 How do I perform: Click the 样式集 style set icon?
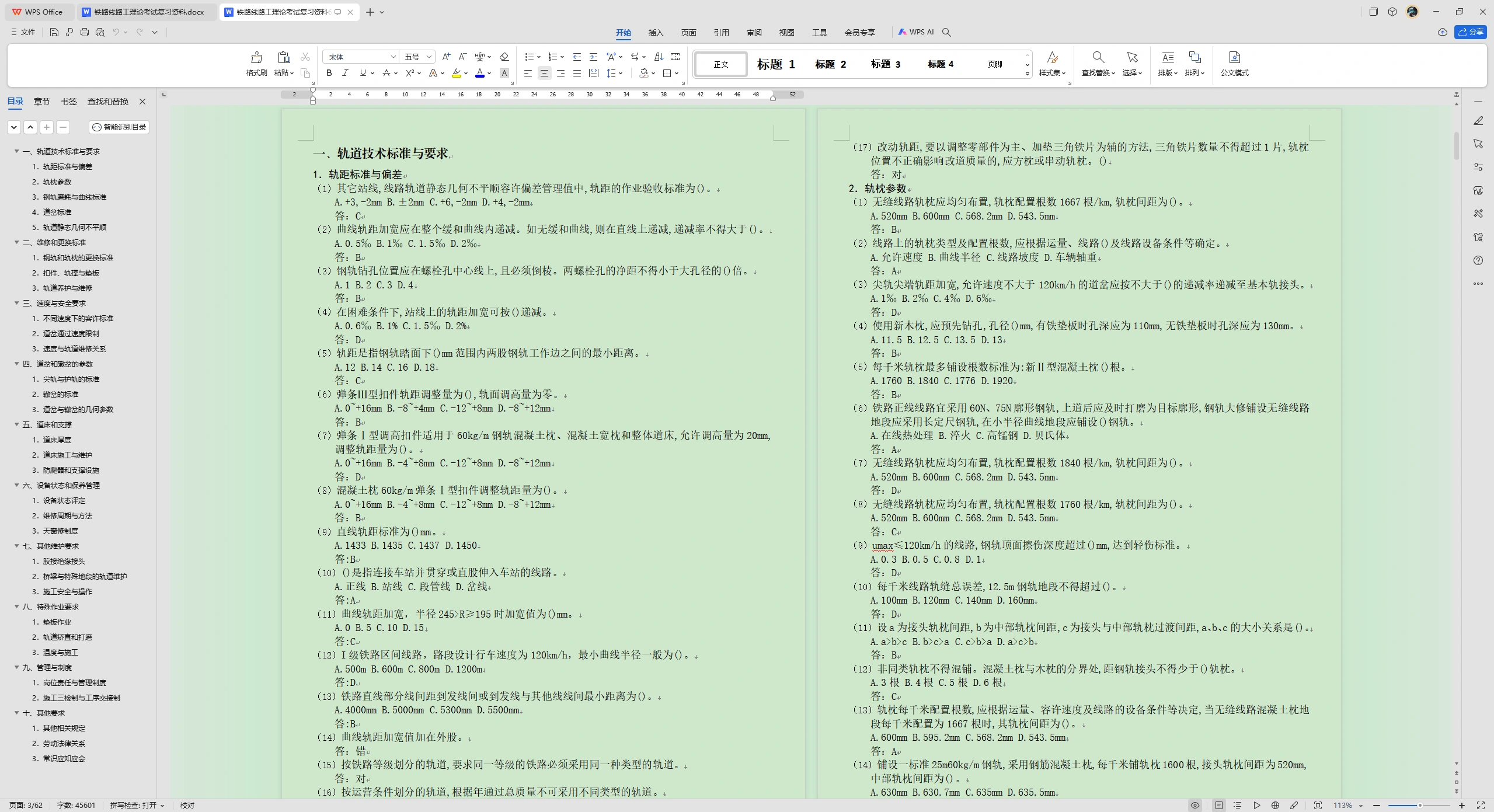click(1052, 64)
